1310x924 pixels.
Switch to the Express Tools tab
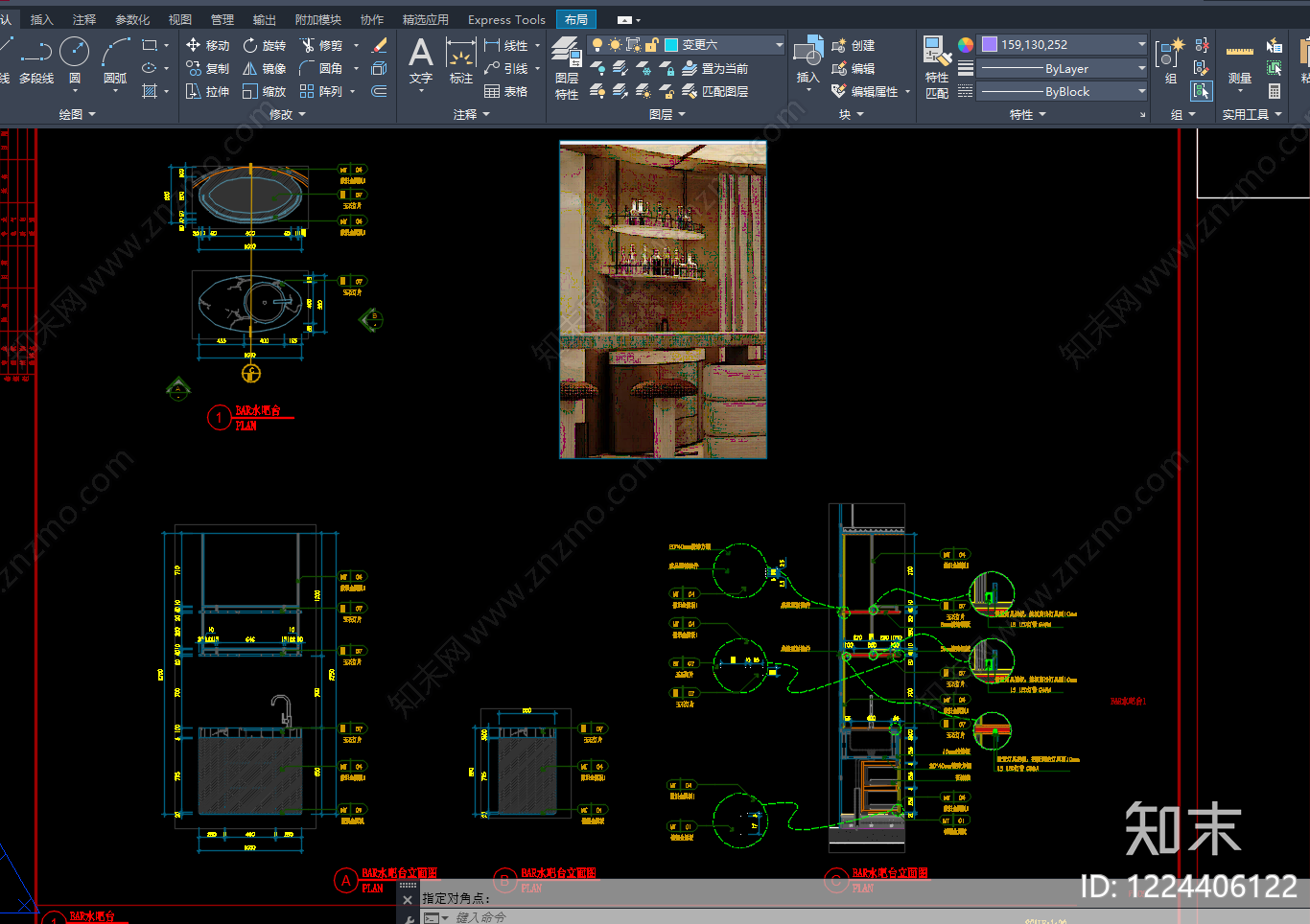point(506,19)
